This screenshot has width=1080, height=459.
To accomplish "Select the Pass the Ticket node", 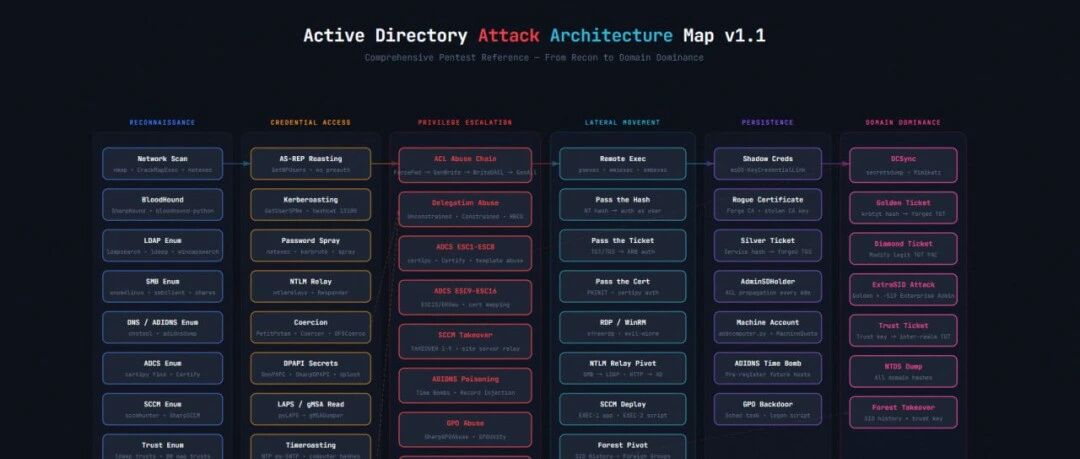I will point(623,246).
